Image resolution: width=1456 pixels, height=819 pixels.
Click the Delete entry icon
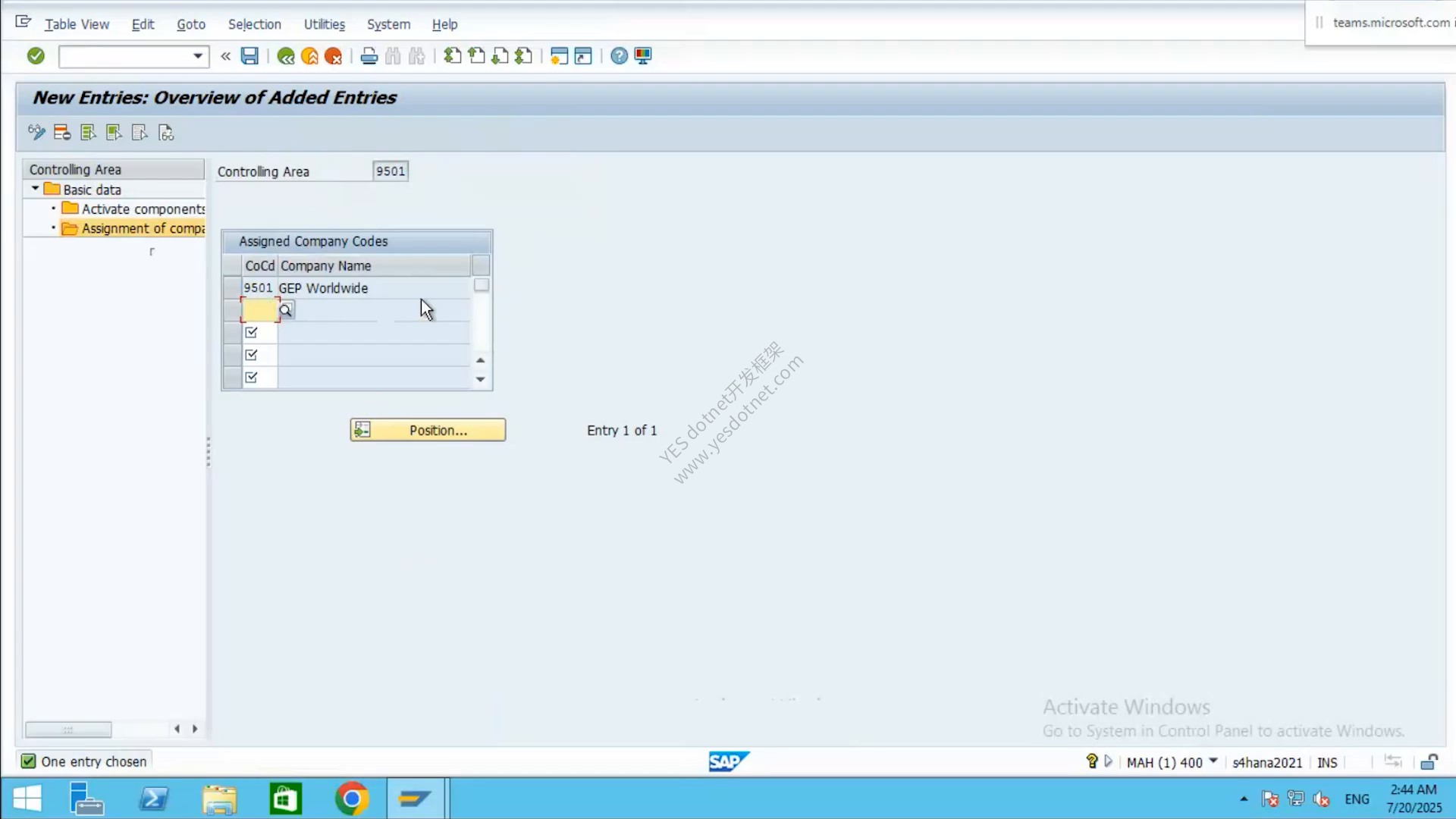tap(62, 133)
